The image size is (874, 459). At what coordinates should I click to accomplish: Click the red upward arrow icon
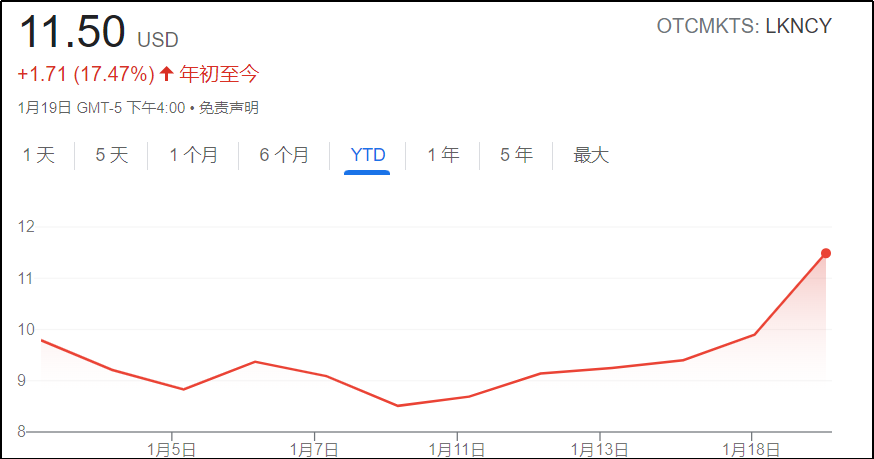point(166,74)
